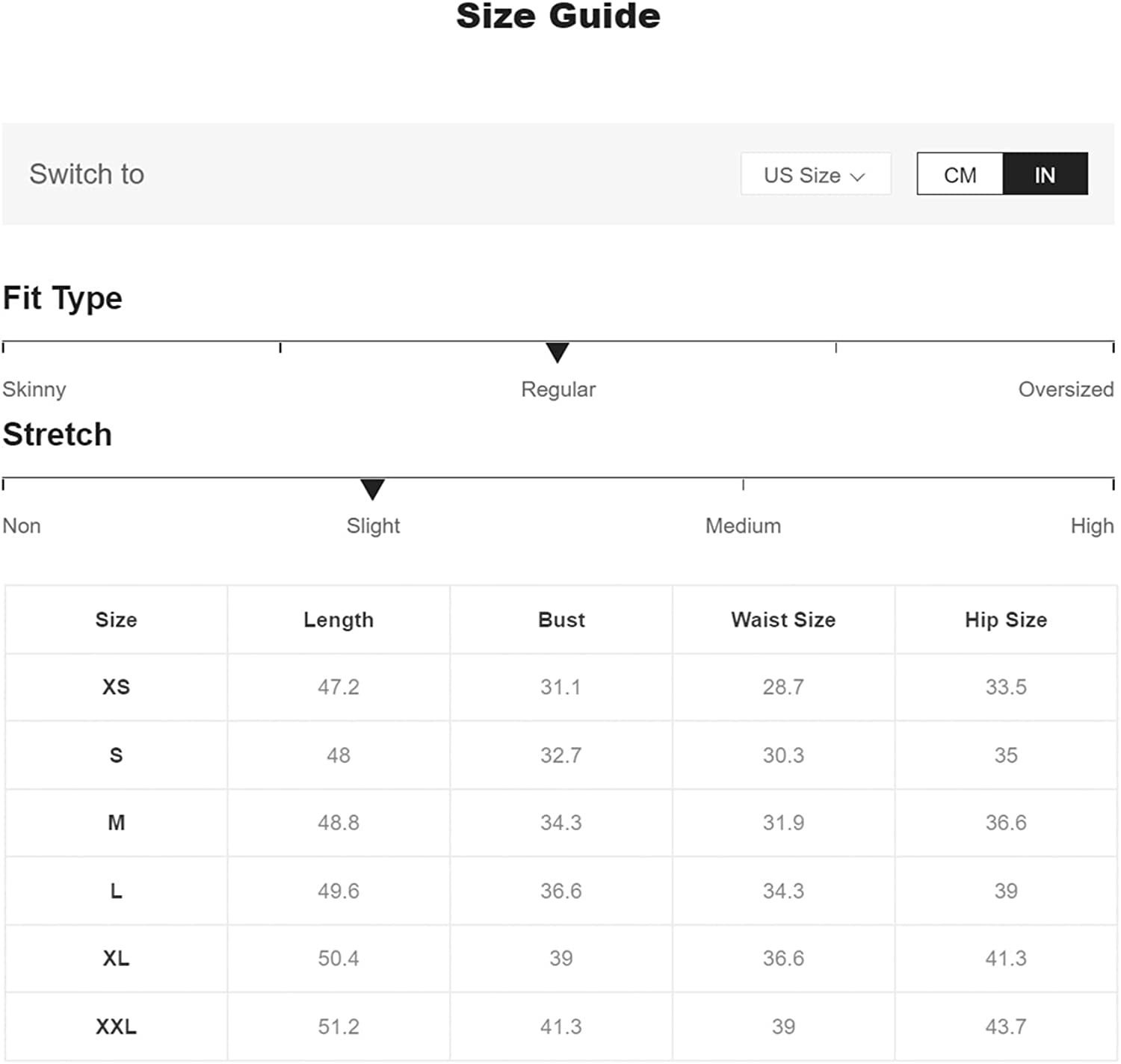
Task: Click the XL bust value 39
Action: pos(561,959)
